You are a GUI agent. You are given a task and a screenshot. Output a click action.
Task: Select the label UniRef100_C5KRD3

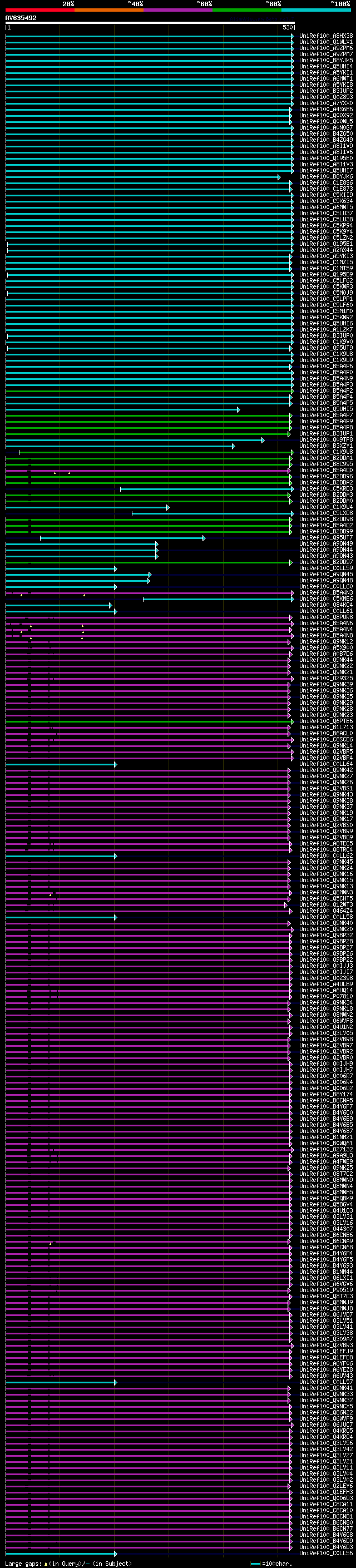(x=325, y=489)
